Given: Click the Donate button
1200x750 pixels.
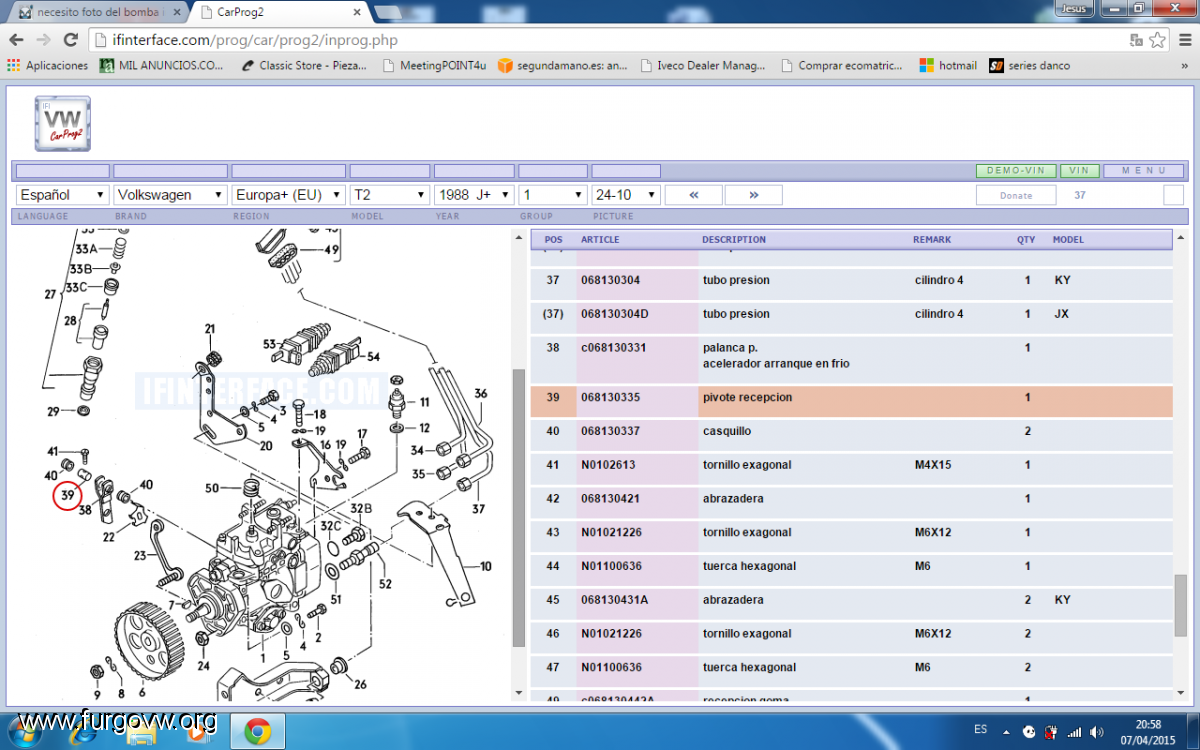Looking at the screenshot, I should [x=1016, y=195].
